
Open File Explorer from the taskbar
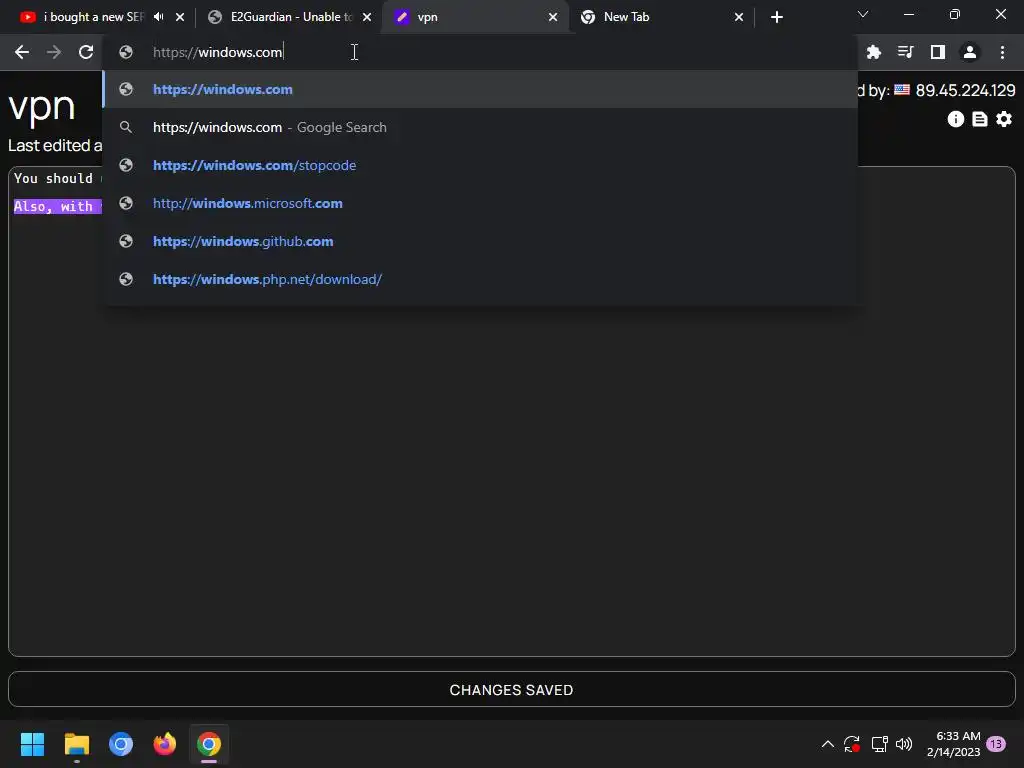point(76,744)
